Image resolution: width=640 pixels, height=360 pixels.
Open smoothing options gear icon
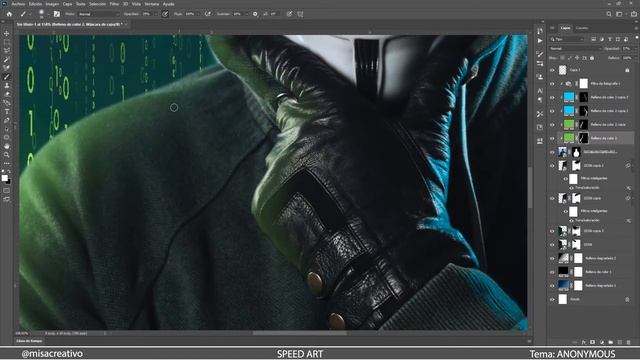click(x=255, y=14)
